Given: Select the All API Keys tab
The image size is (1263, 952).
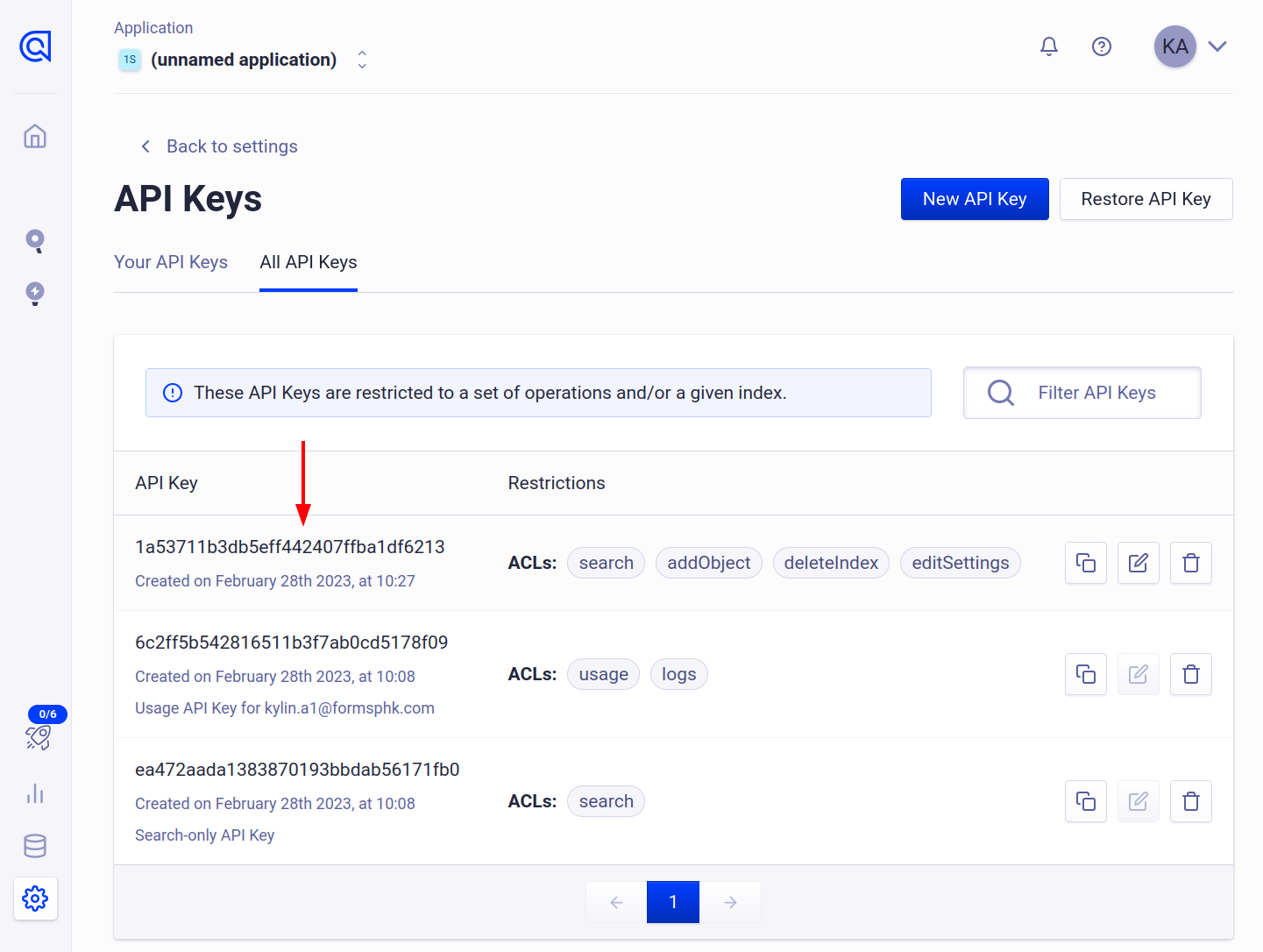Looking at the screenshot, I should coord(308,261).
